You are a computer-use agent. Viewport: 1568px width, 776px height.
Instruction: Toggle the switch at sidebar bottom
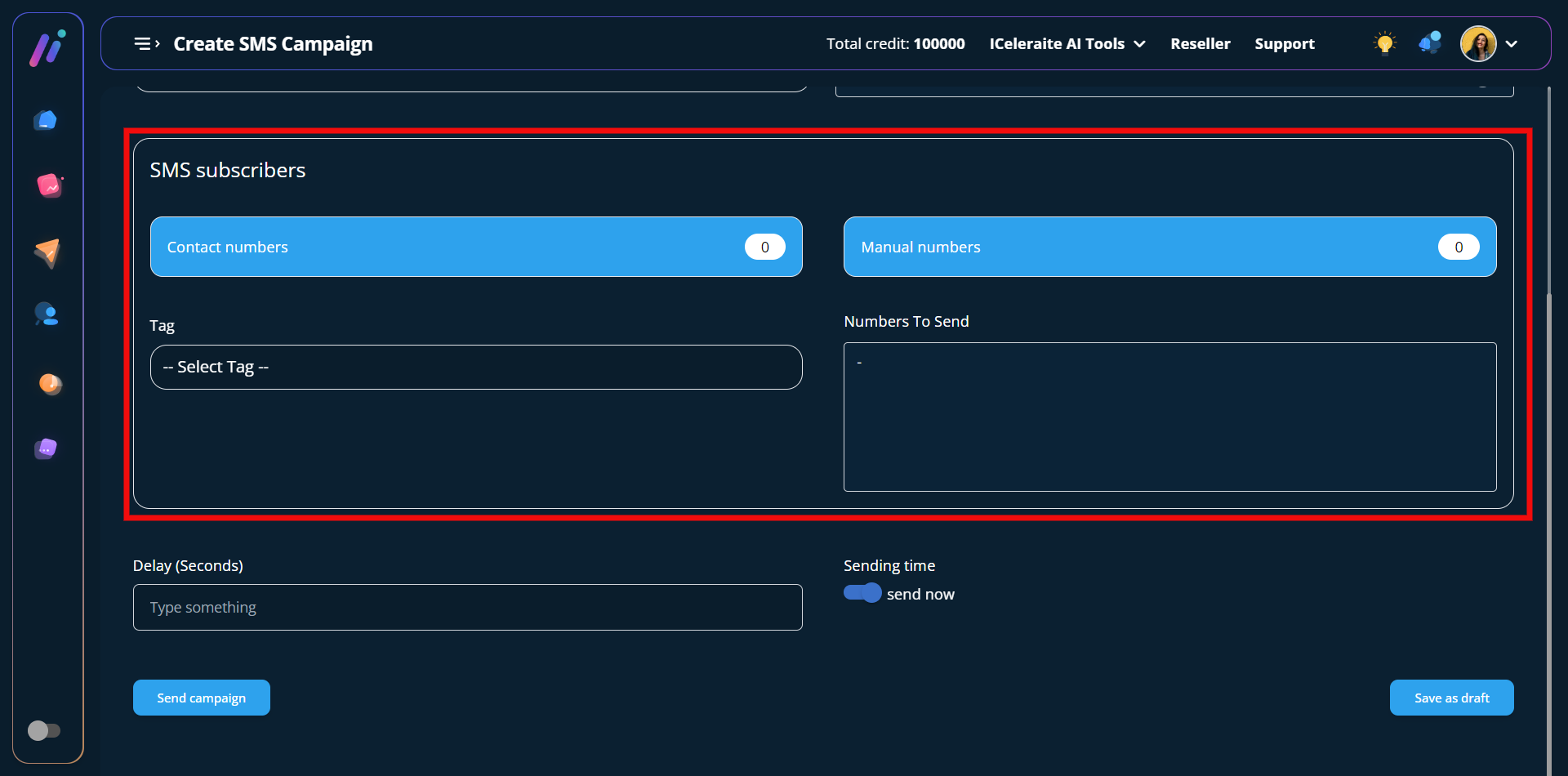[44, 730]
